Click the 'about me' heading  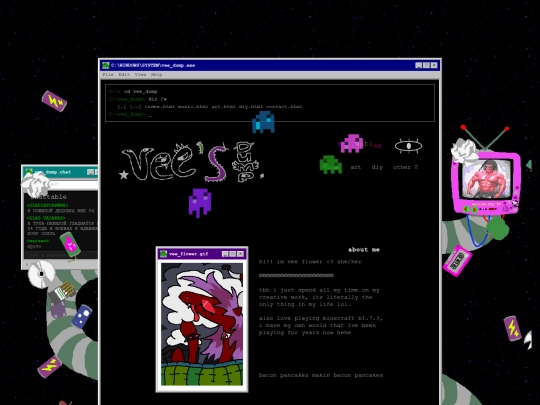point(364,250)
